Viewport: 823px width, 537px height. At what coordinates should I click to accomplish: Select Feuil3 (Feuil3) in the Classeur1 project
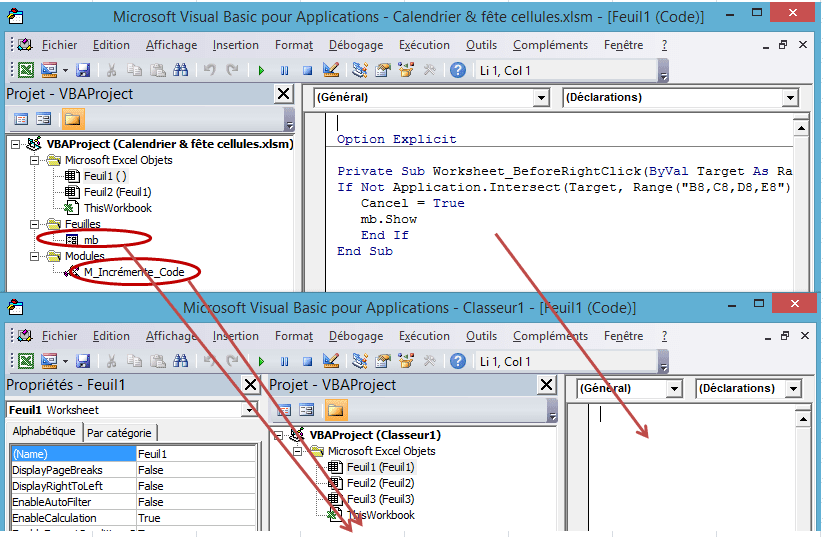click(x=380, y=499)
